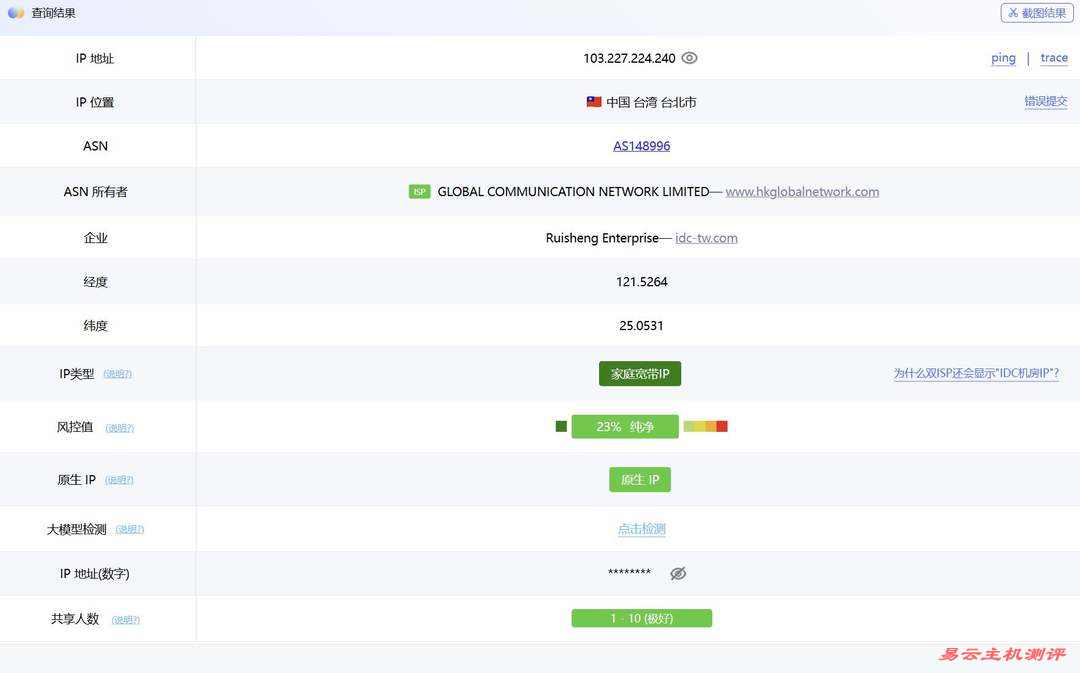Open the trace link
This screenshot has height=673, width=1080.
click(1054, 58)
